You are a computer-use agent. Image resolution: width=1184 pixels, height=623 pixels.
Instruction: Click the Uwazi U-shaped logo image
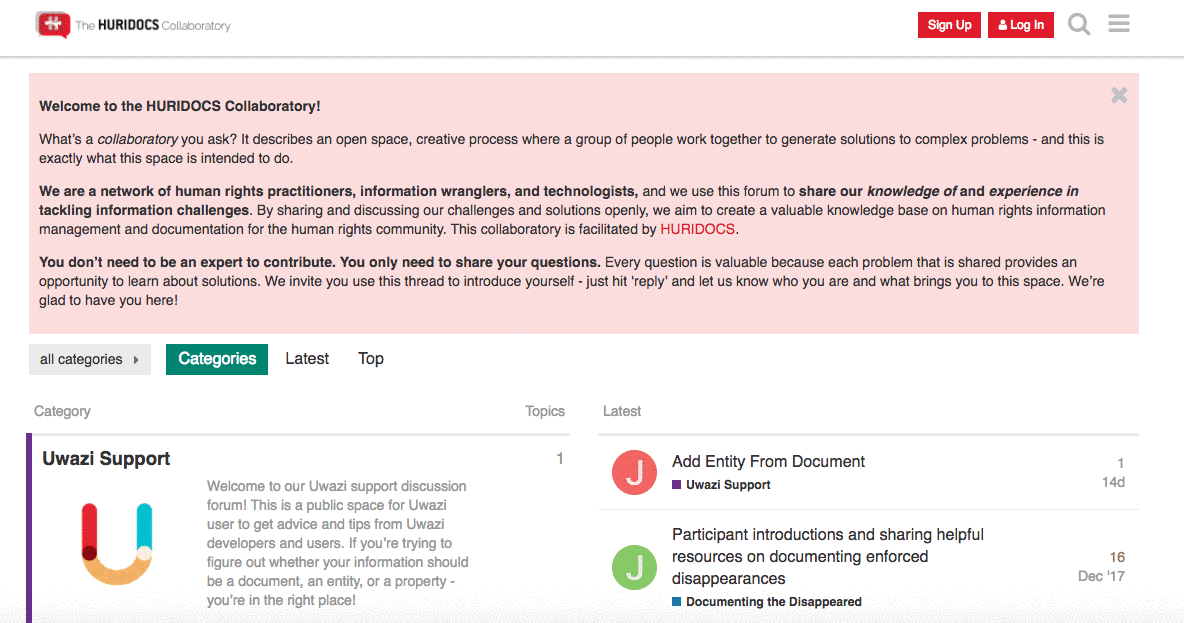click(117, 543)
